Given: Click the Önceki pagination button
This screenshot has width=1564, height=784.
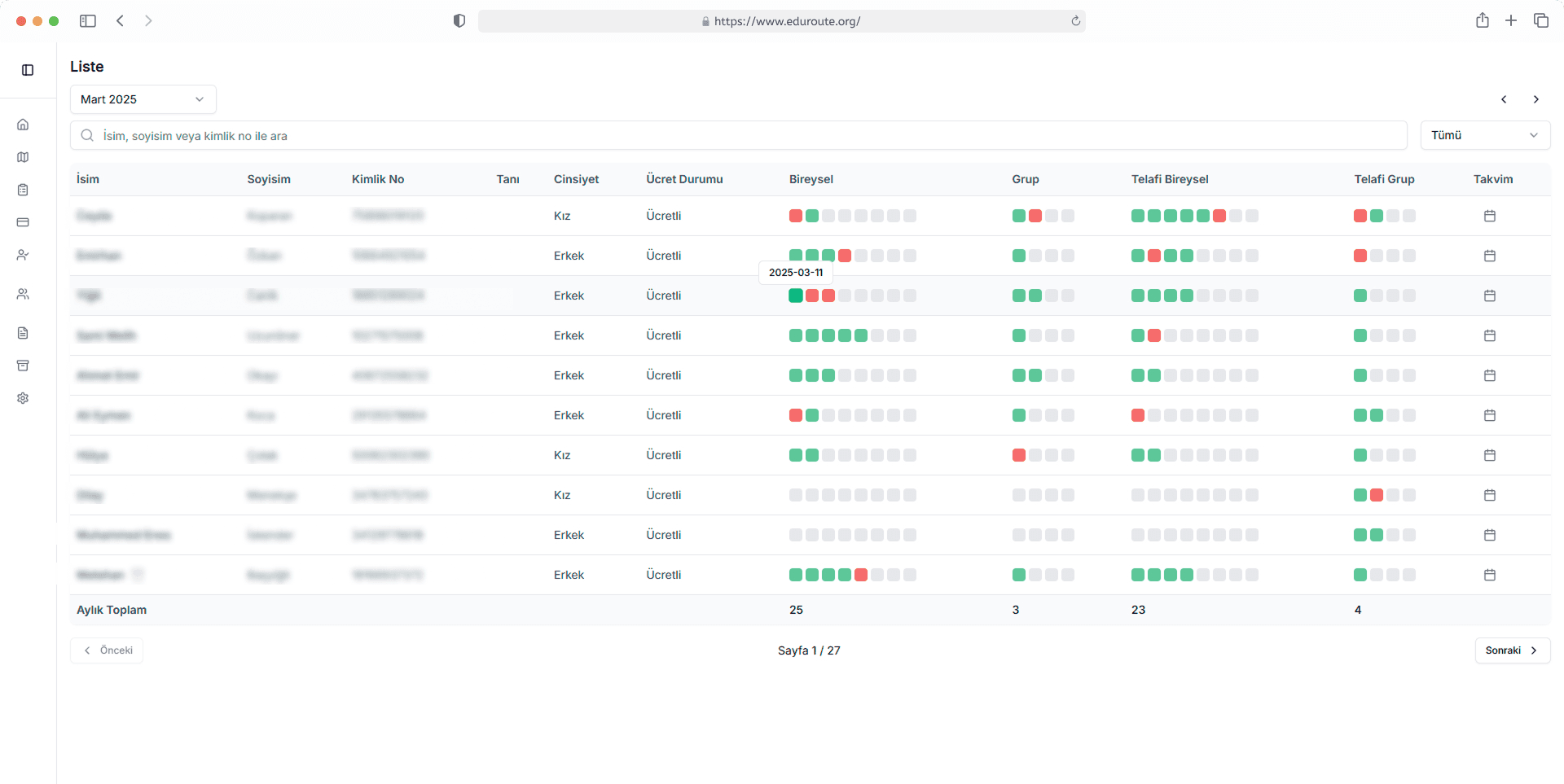Looking at the screenshot, I should 107,650.
